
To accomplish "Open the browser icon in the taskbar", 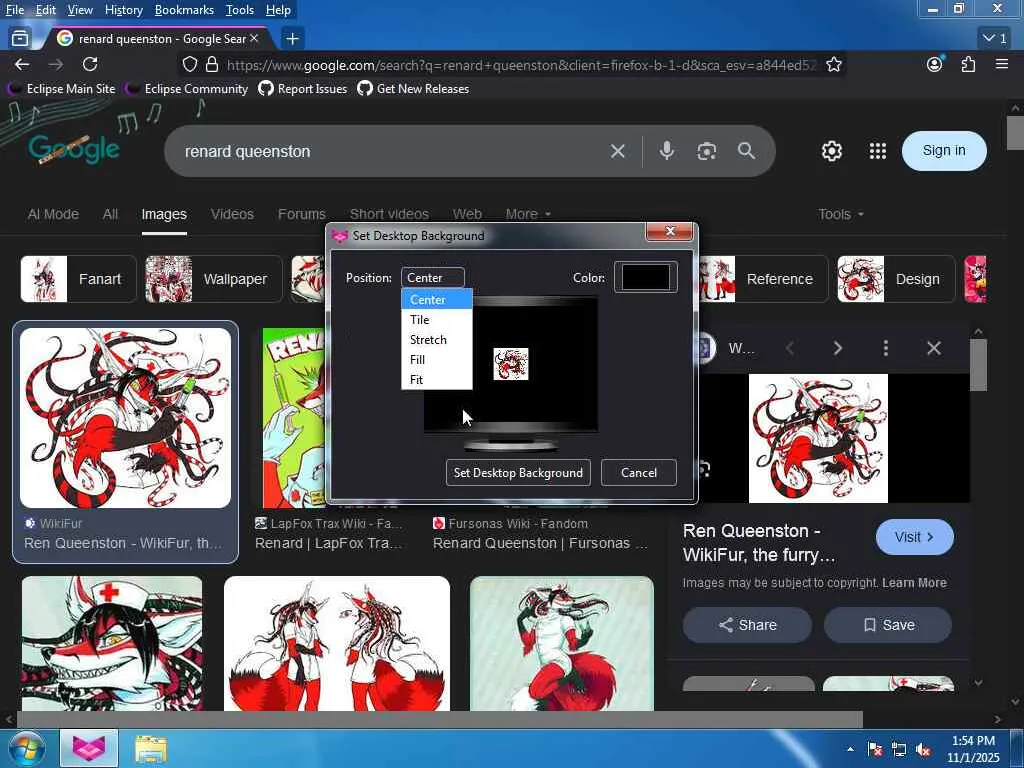I will 89,748.
